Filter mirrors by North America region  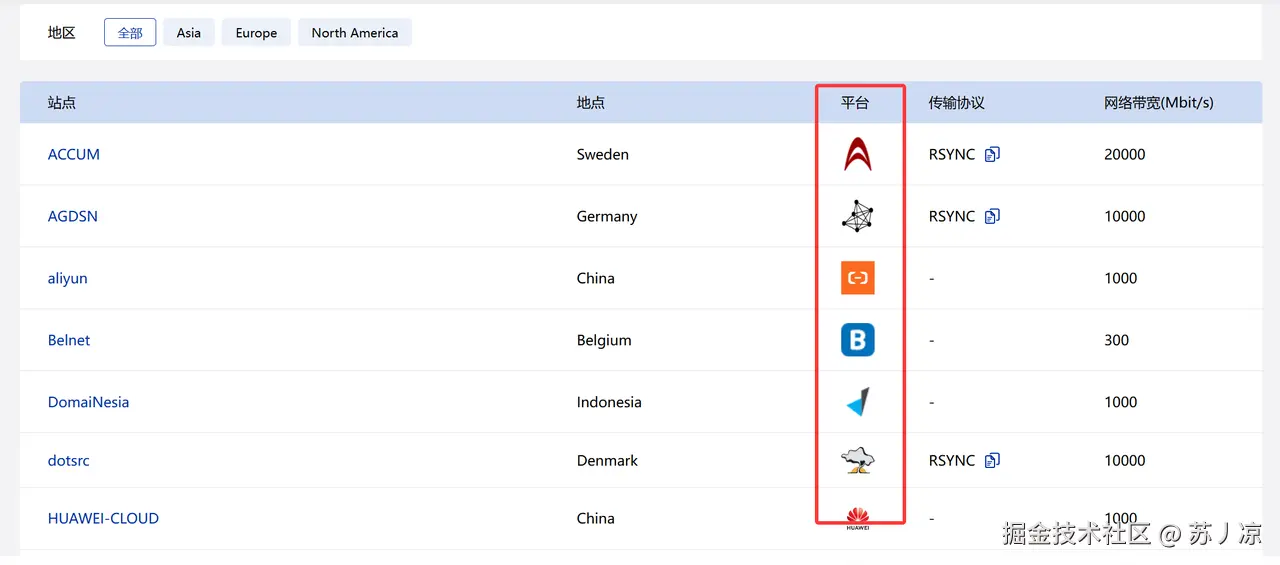click(x=355, y=33)
